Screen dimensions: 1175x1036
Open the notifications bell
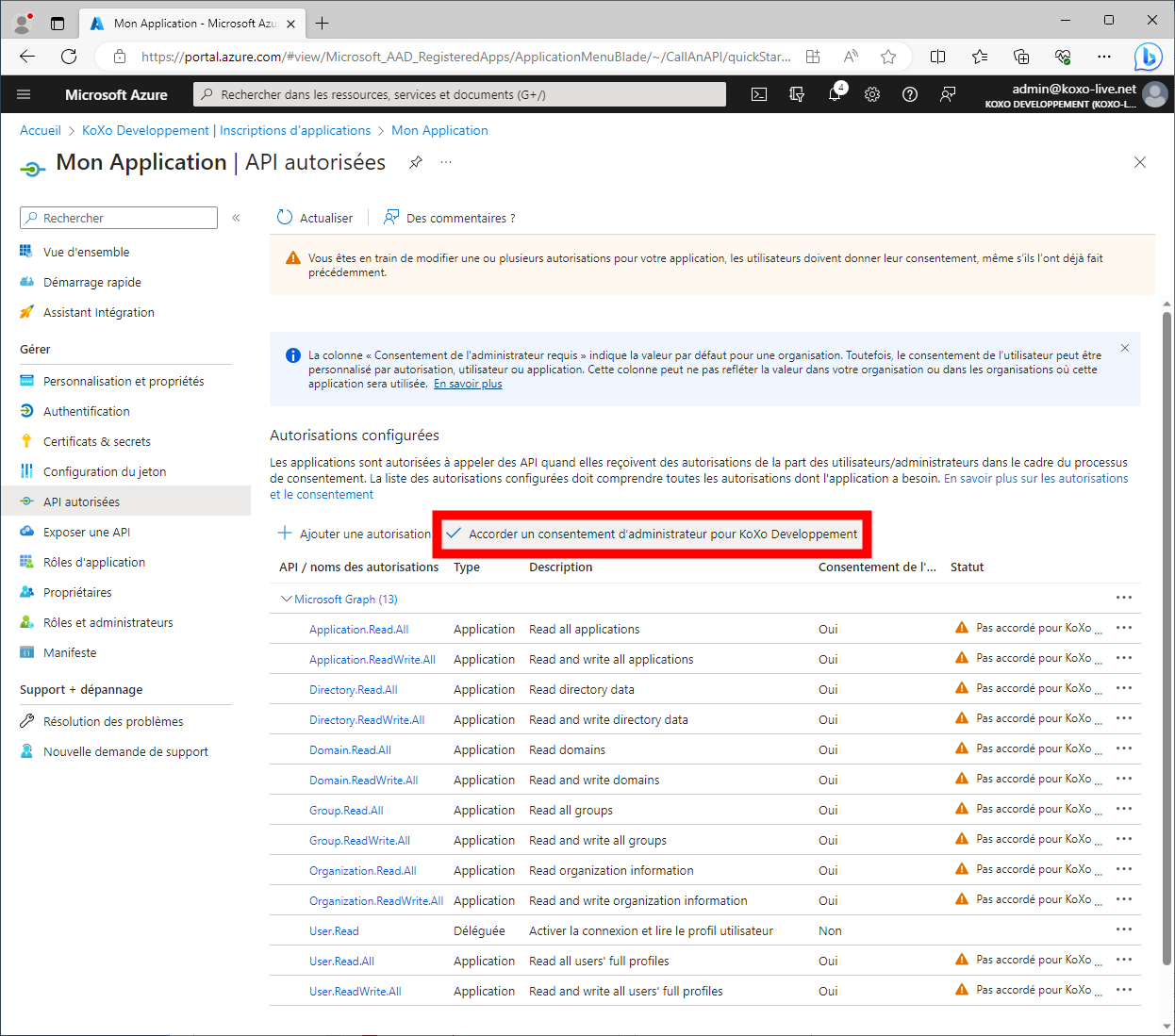click(x=835, y=94)
